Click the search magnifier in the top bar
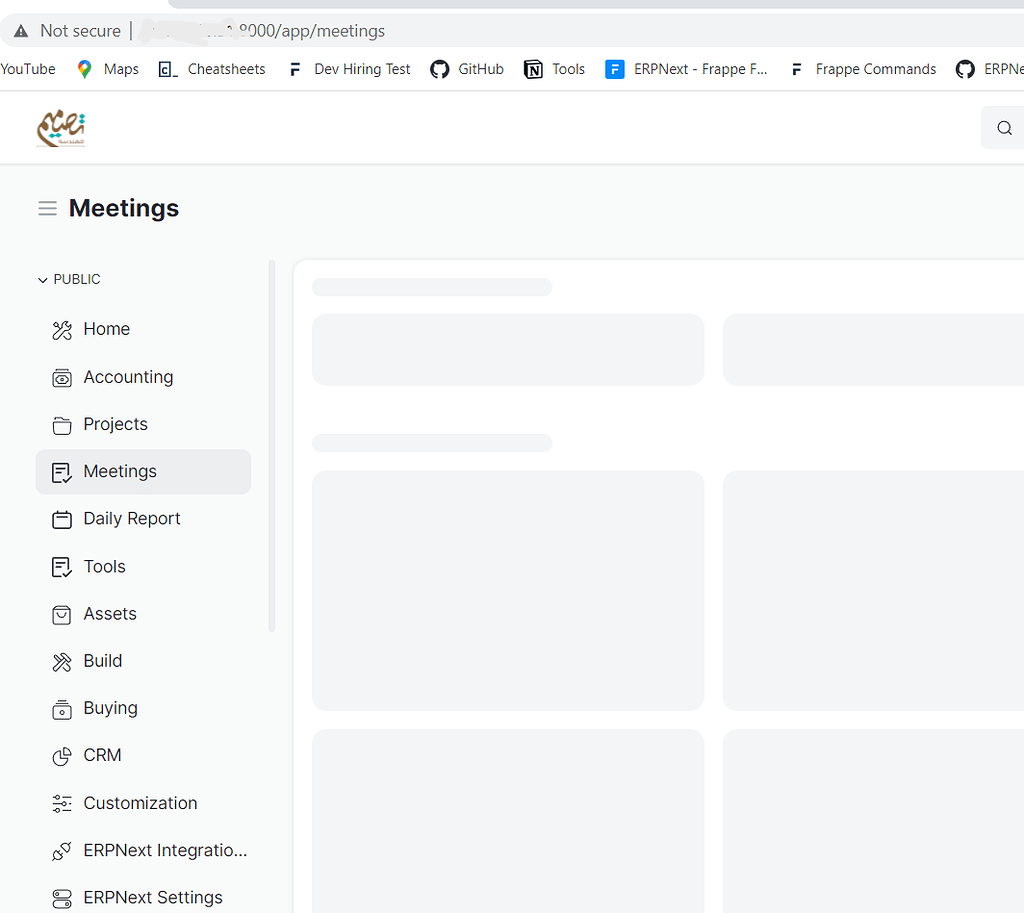The width and height of the screenshot is (1024, 913). click(1004, 128)
